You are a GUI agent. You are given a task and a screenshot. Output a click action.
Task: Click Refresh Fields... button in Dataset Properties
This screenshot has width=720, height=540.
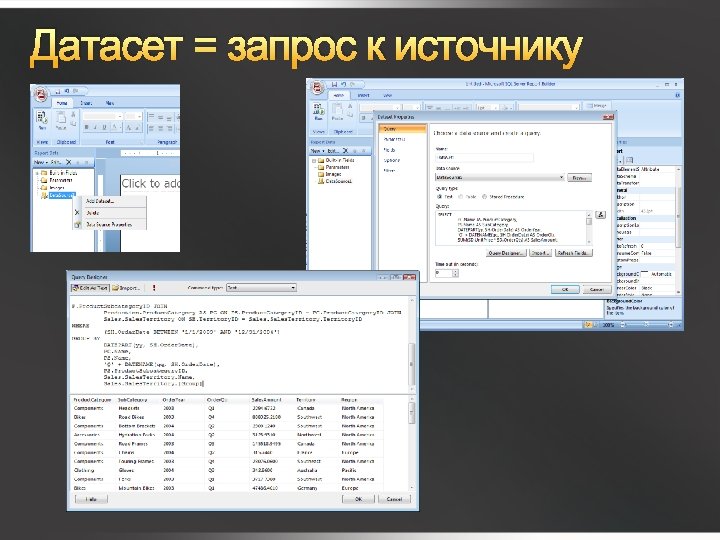574,253
